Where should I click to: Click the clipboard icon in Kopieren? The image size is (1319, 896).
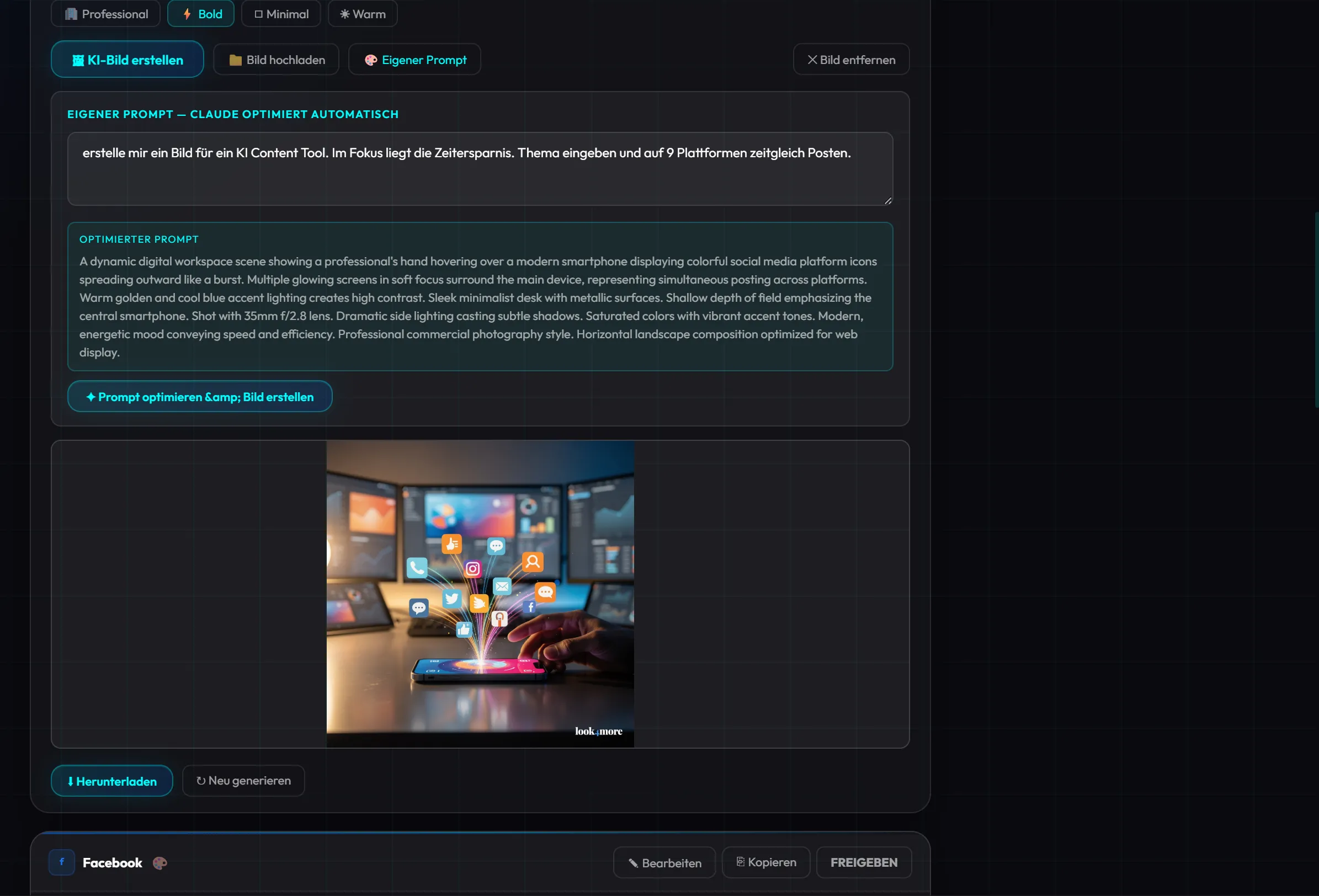pyautogui.click(x=740, y=861)
